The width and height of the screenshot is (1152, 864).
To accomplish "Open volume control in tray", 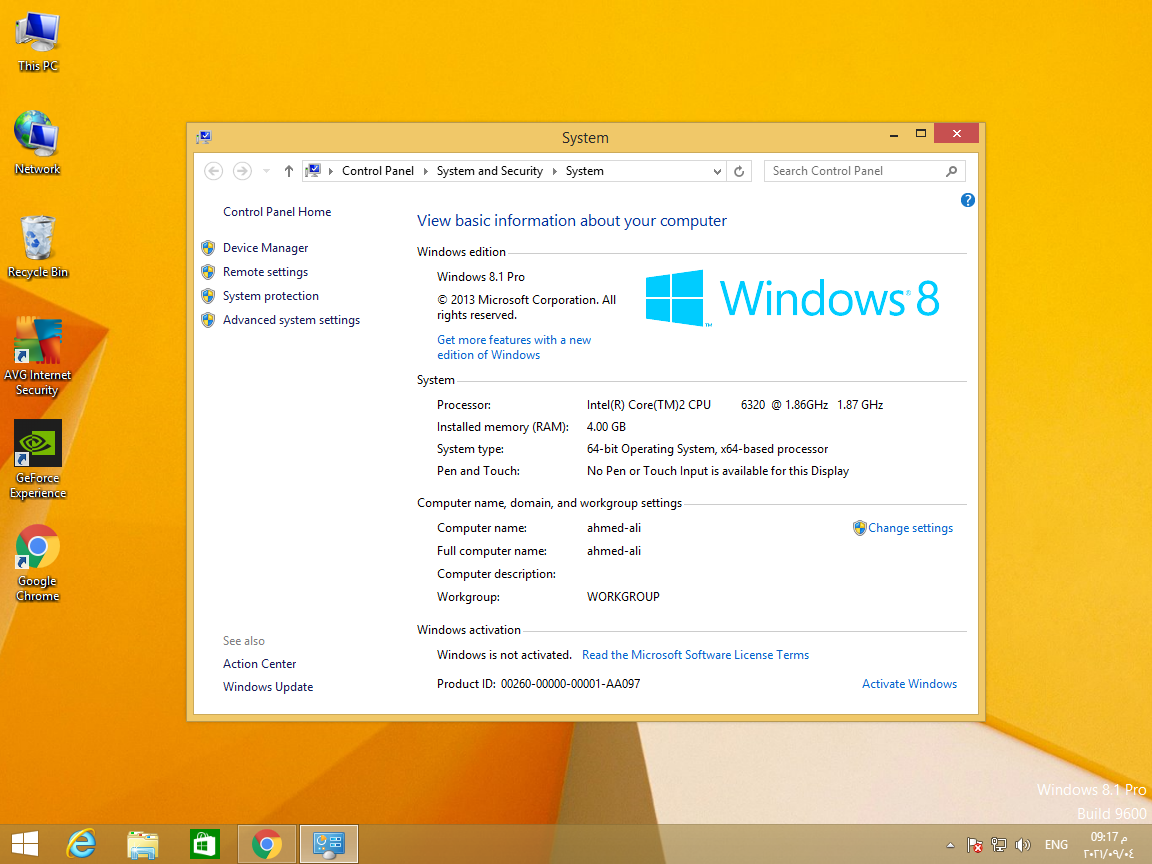I will (1022, 845).
